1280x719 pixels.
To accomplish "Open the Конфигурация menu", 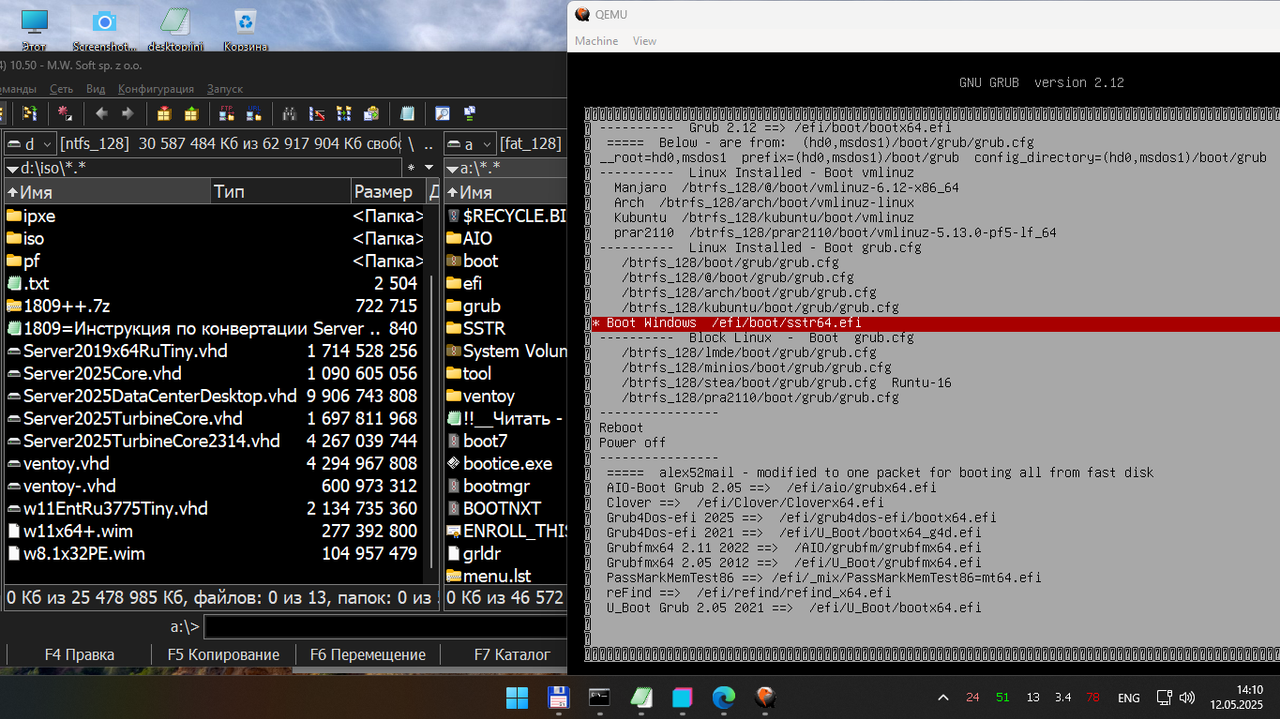I will tap(156, 89).
